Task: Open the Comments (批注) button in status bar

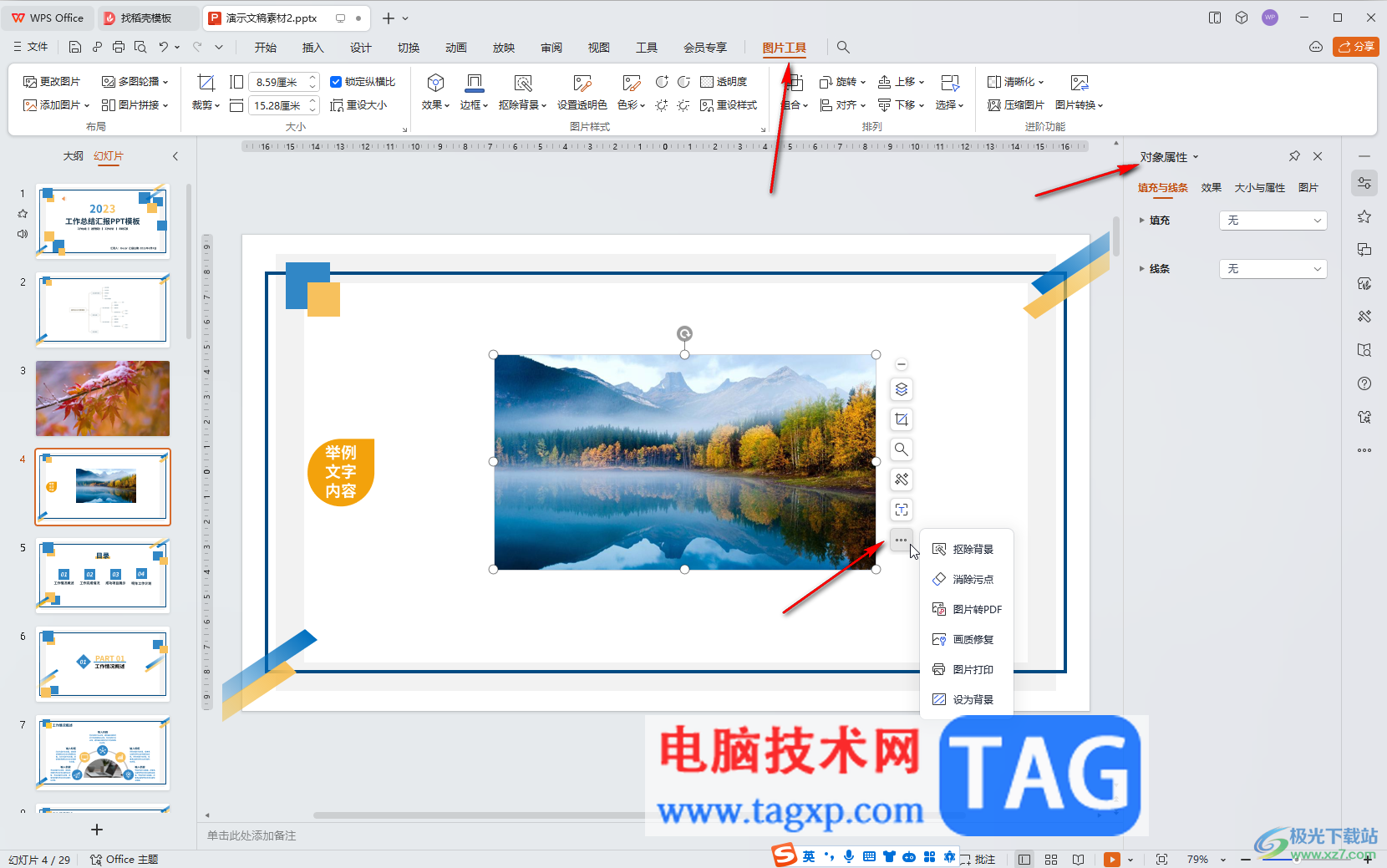Action: (x=978, y=859)
